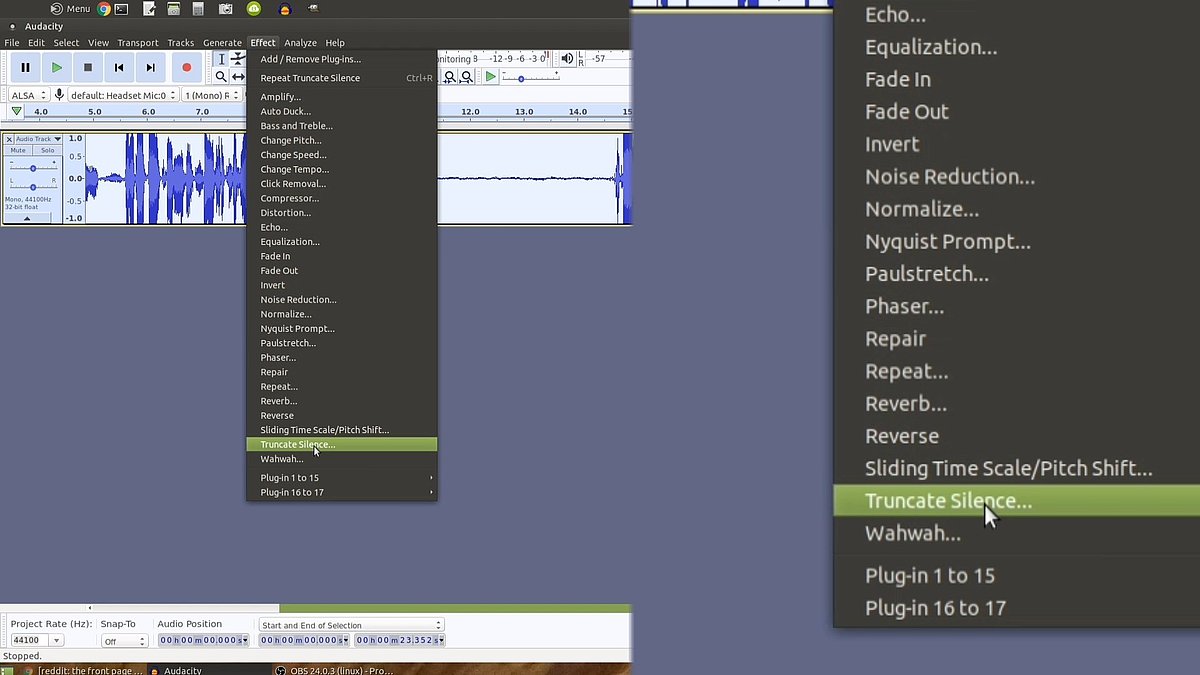Open the Tracks menu
The height and width of the screenshot is (675, 1200).
(x=181, y=43)
